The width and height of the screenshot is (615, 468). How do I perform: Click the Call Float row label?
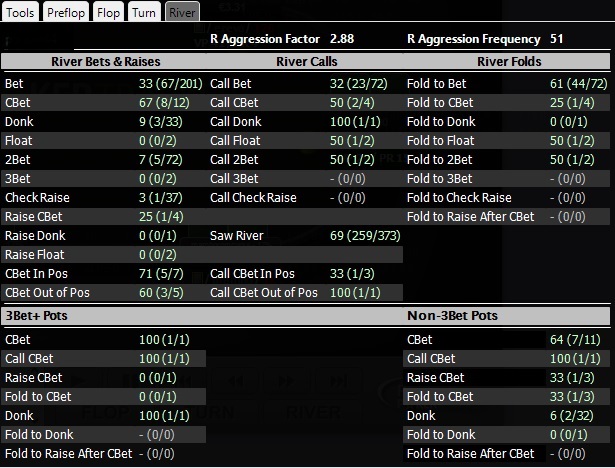coord(235,141)
